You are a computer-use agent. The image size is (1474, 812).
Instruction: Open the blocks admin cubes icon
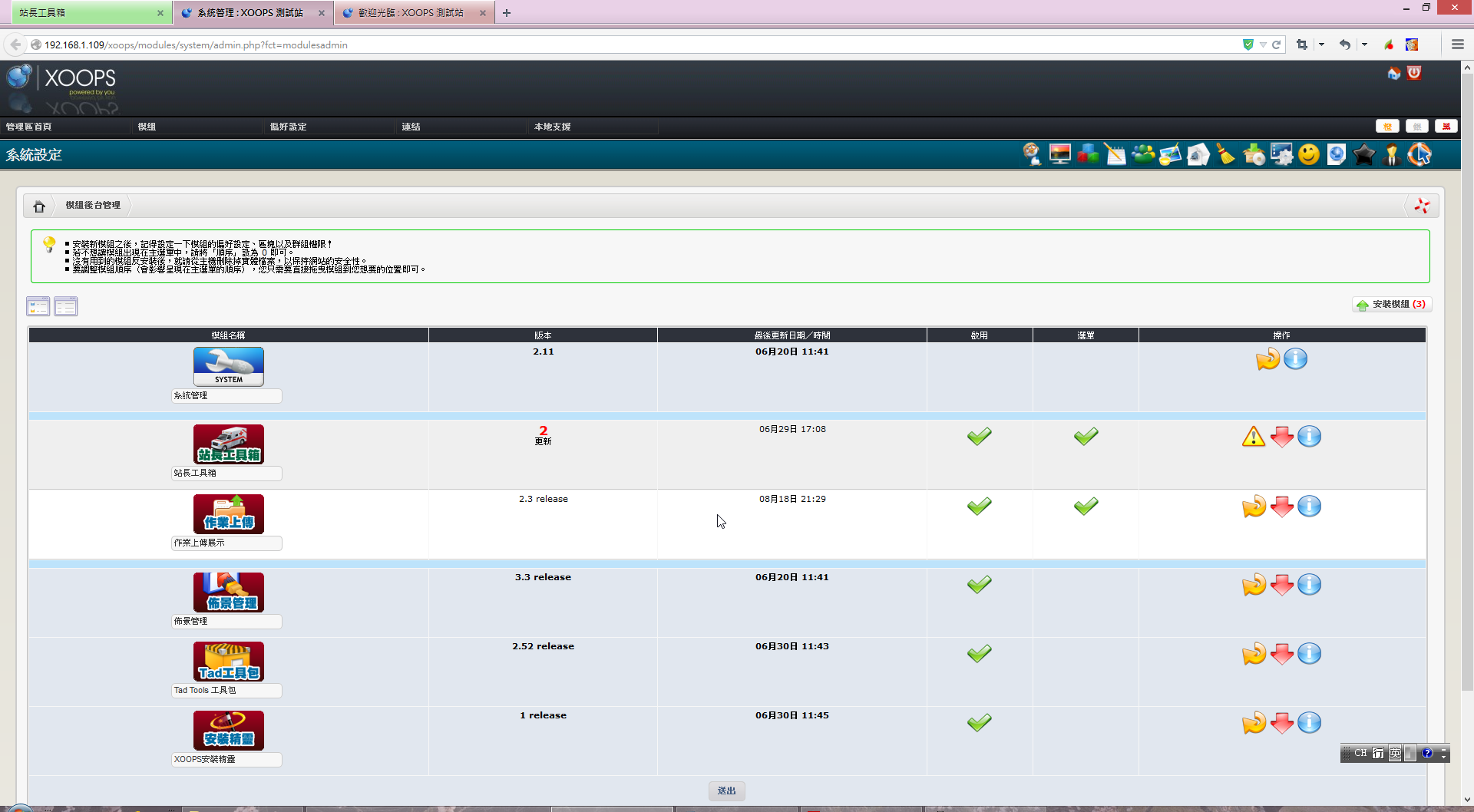click(1088, 155)
